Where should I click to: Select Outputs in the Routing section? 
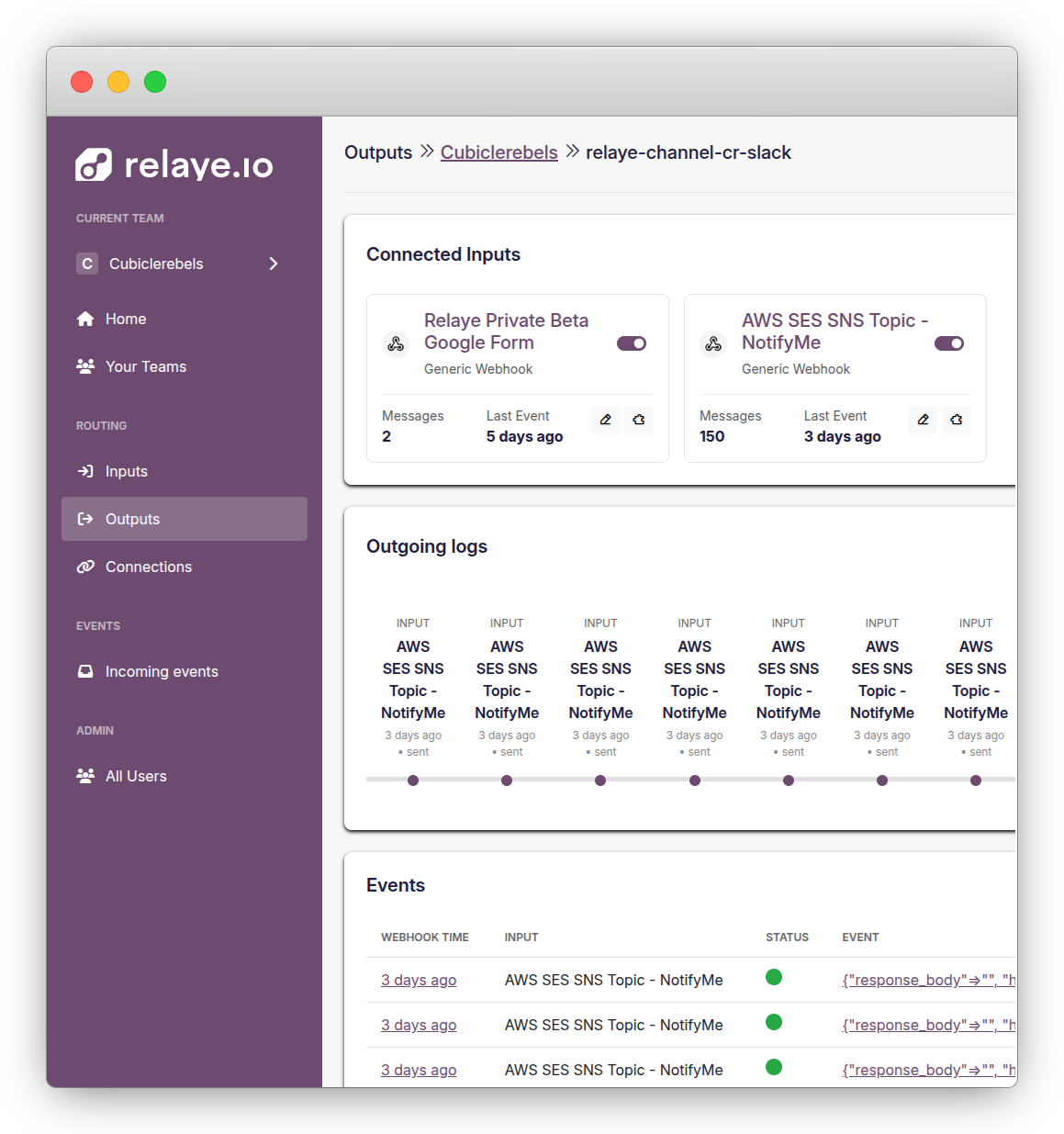(132, 519)
